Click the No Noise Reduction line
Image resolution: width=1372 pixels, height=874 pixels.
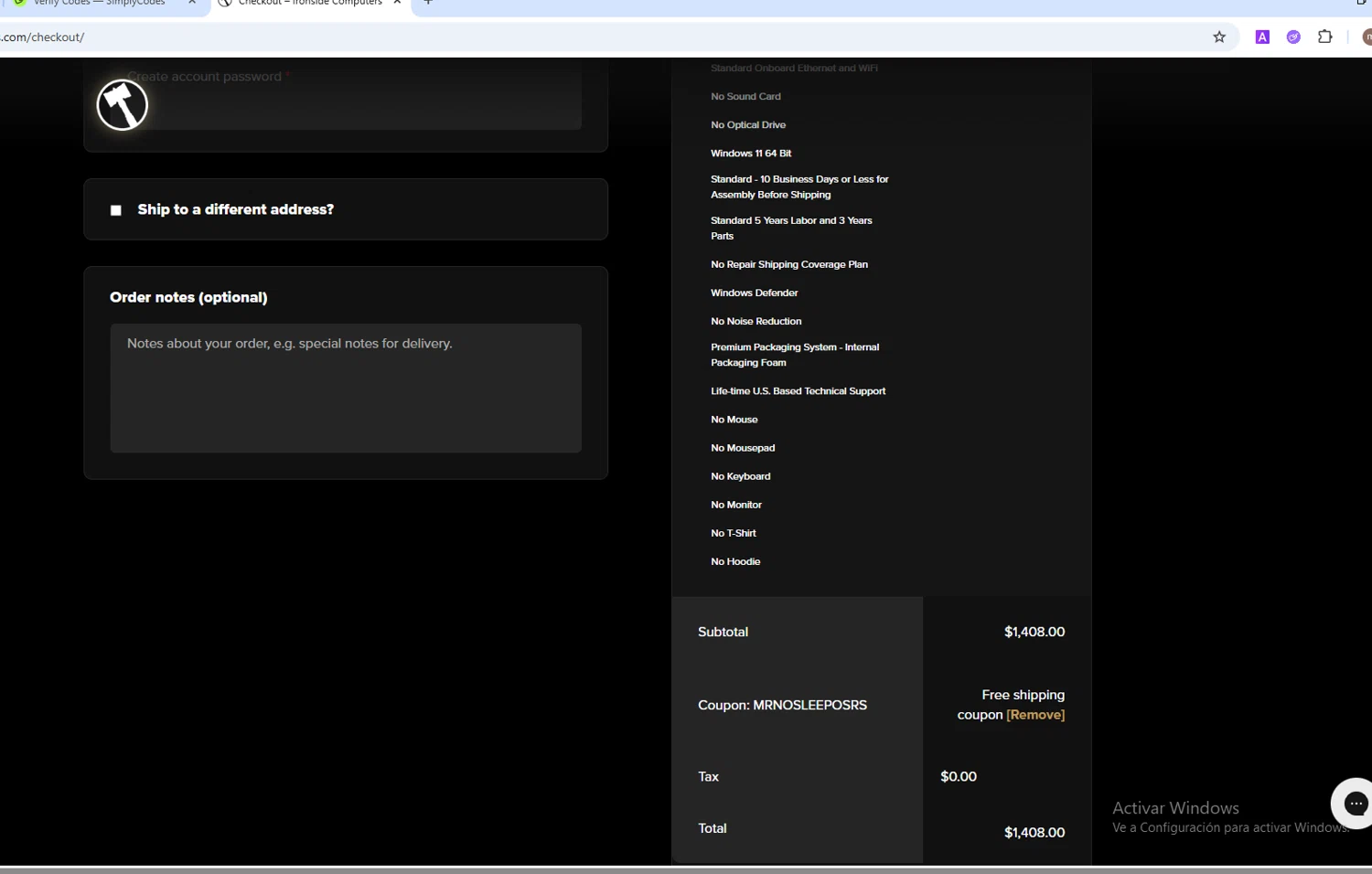[756, 322]
